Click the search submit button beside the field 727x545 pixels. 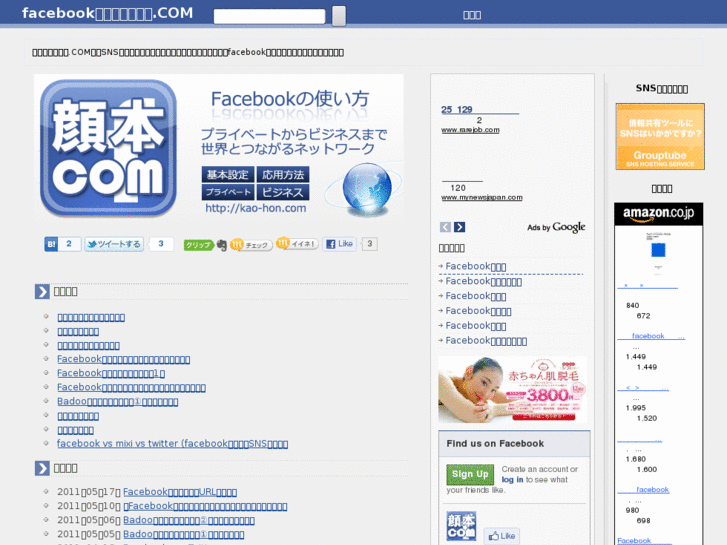click(339, 16)
